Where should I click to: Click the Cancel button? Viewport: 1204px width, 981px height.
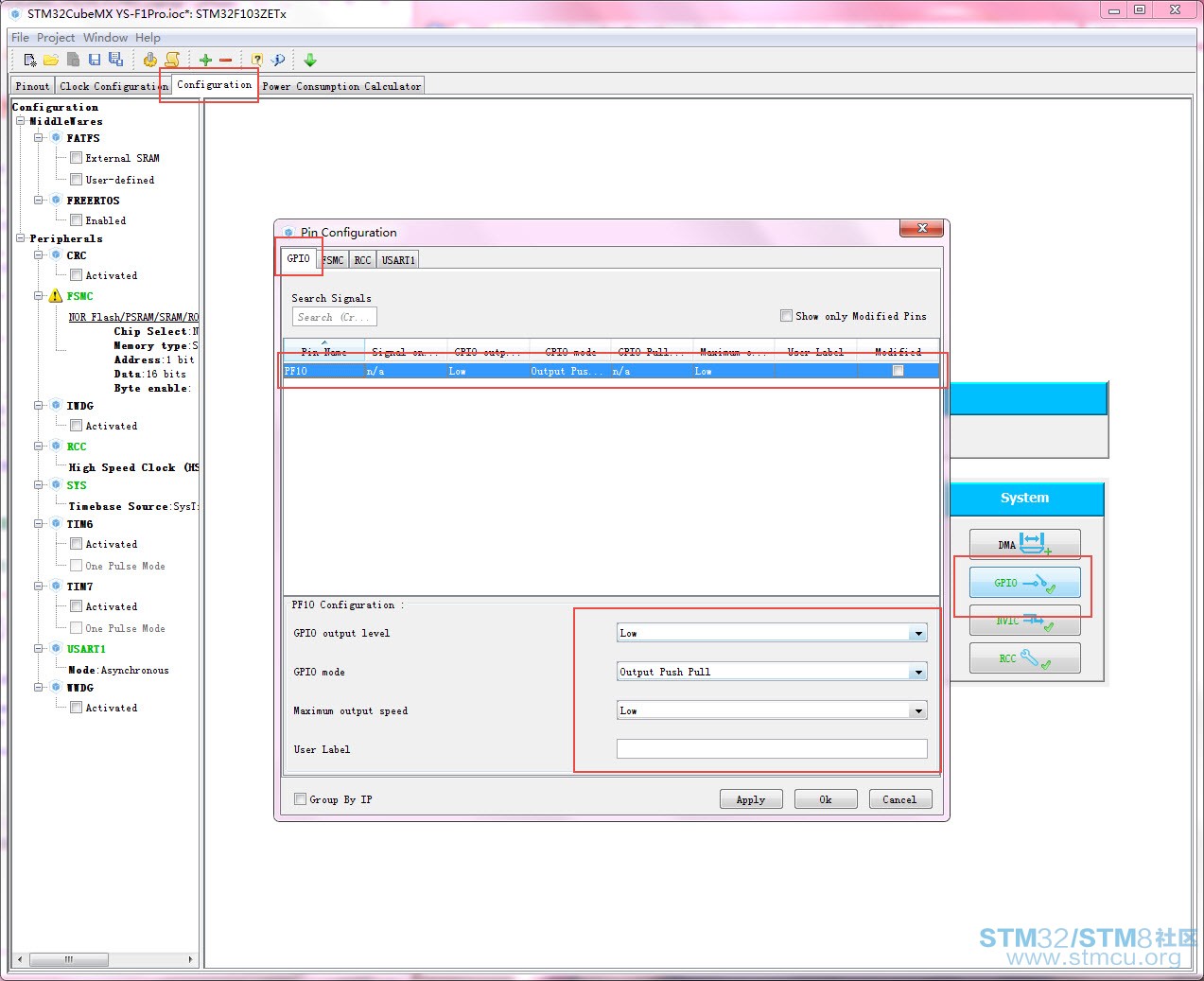(899, 799)
